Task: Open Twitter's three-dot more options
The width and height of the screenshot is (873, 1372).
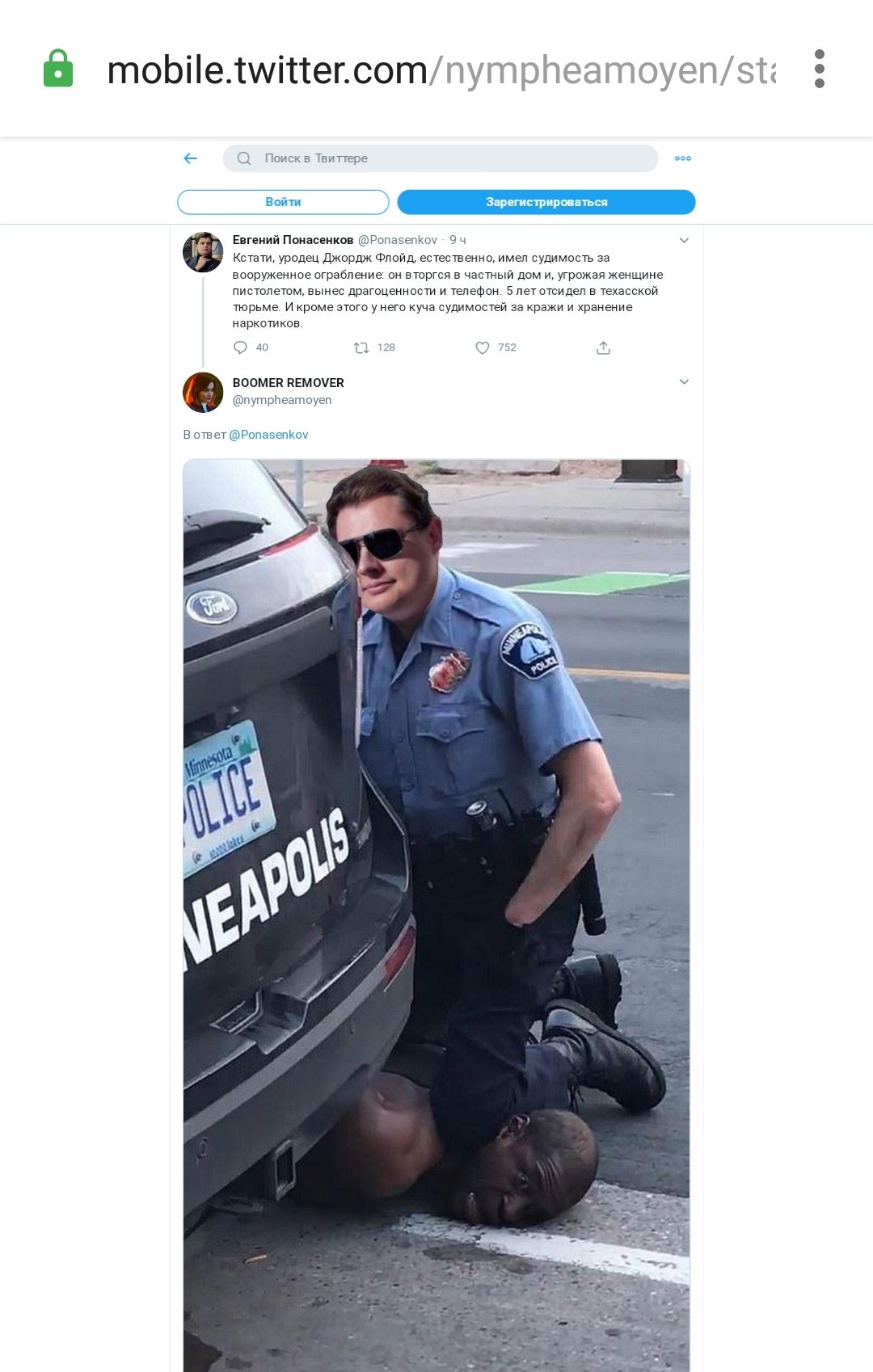Action: [683, 158]
